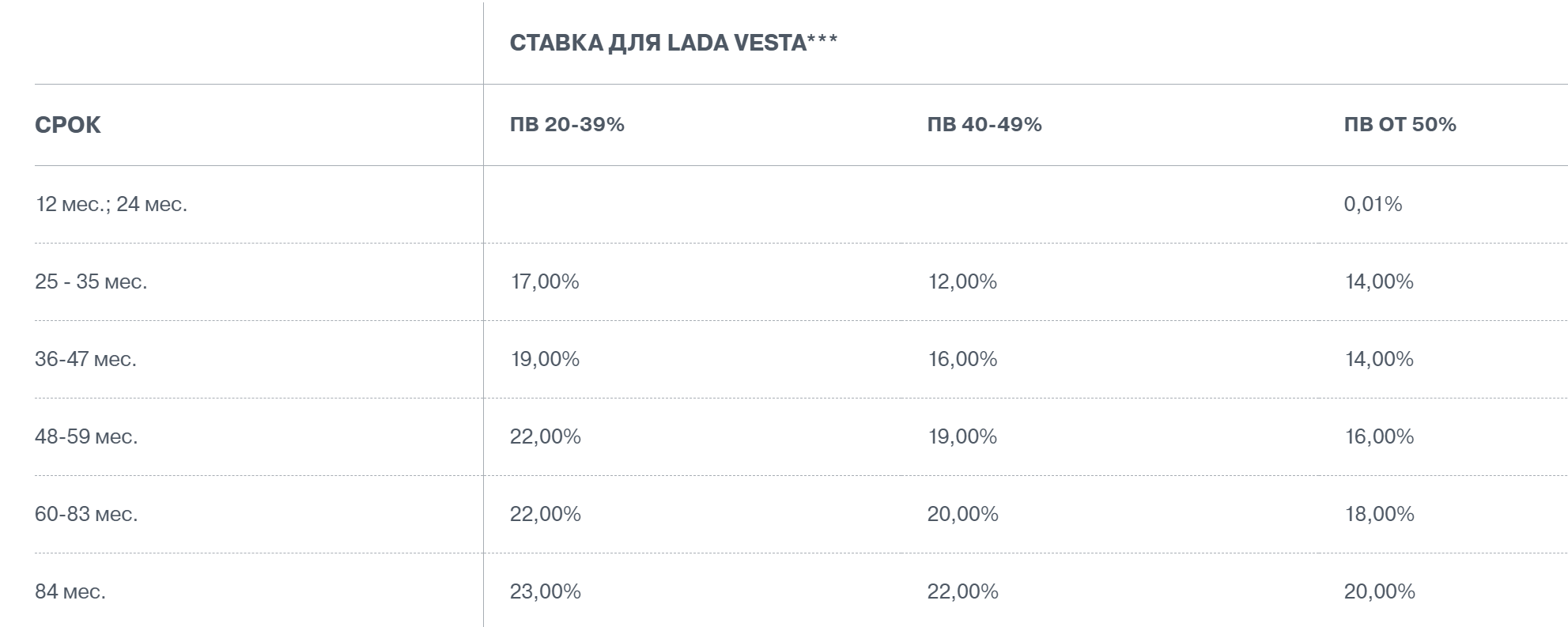Click the ПВ 20-39% column header
Image resolution: width=1568 pixels, height=627 pixels.
click(x=567, y=124)
